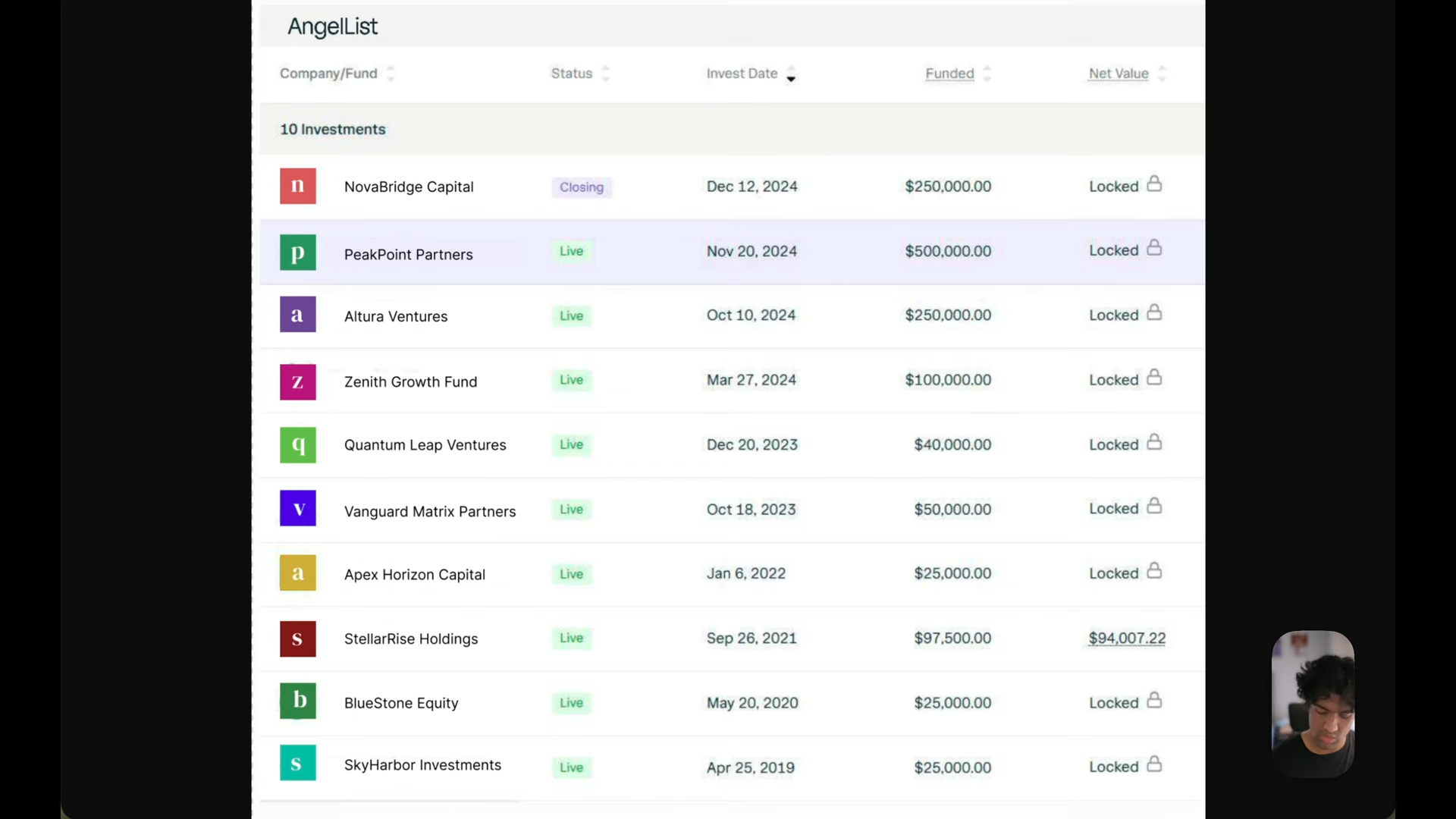The image size is (1456, 819).
Task: Select the Altura Ventures company name
Action: [395, 316]
